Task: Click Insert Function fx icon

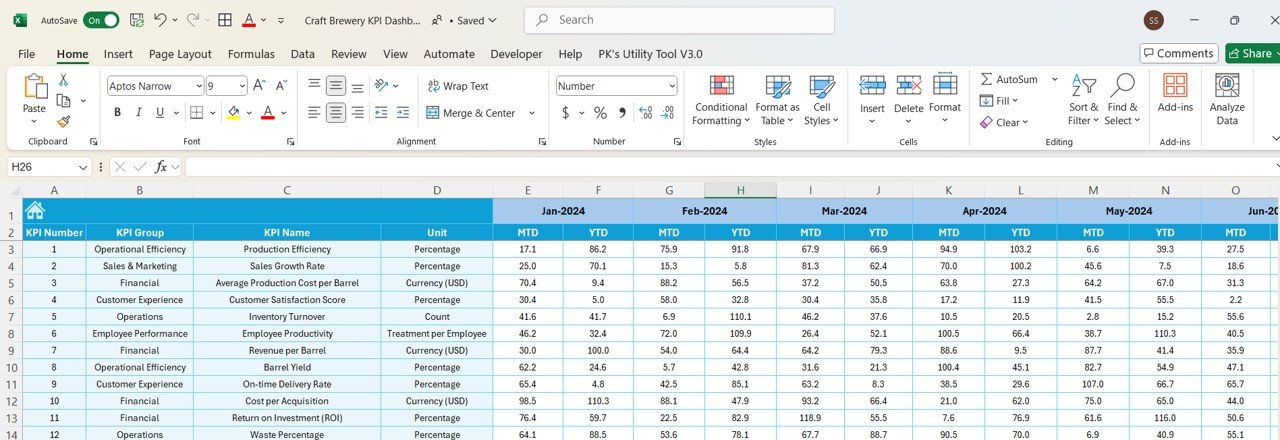Action: click(161, 167)
